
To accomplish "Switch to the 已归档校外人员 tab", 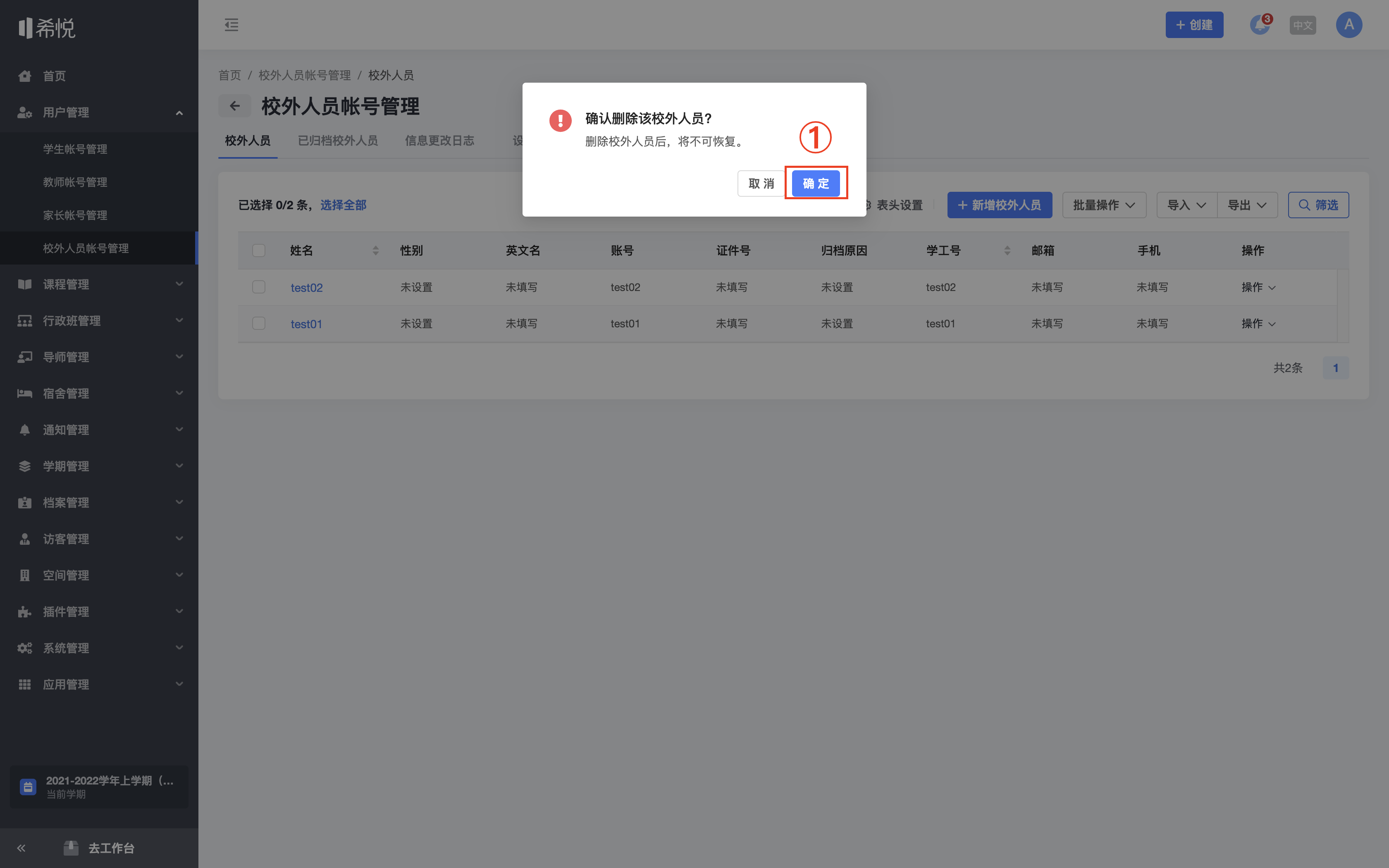I will [337, 141].
